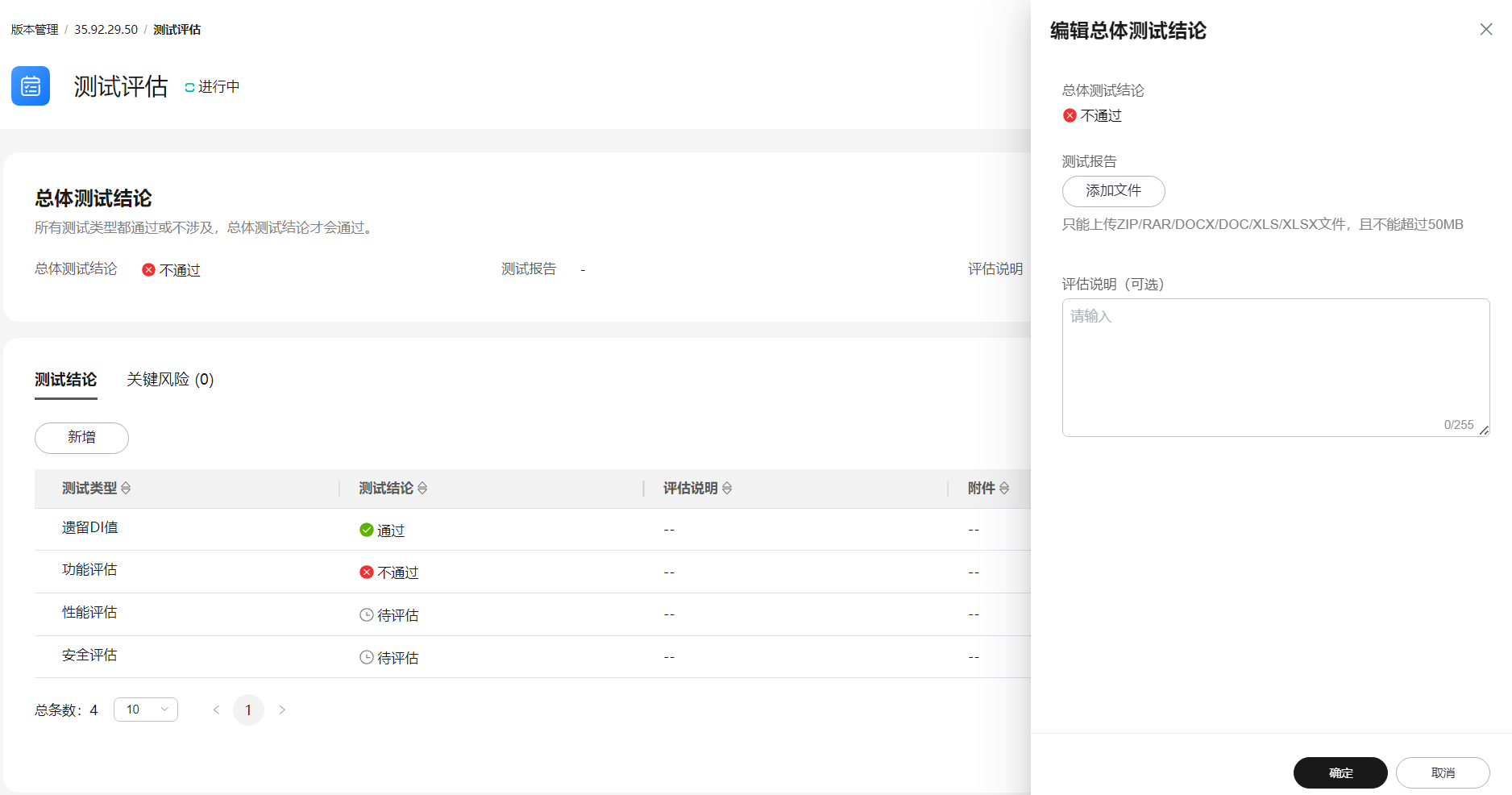The image size is (1512, 795).
Task: Click the green 通过 status icon
Action: pos(366,530)
